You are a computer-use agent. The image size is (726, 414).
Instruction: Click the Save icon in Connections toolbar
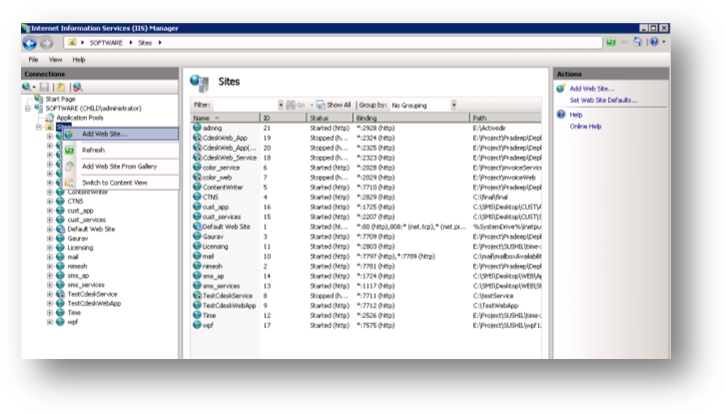pyautogui.click(x=44, y=87)
